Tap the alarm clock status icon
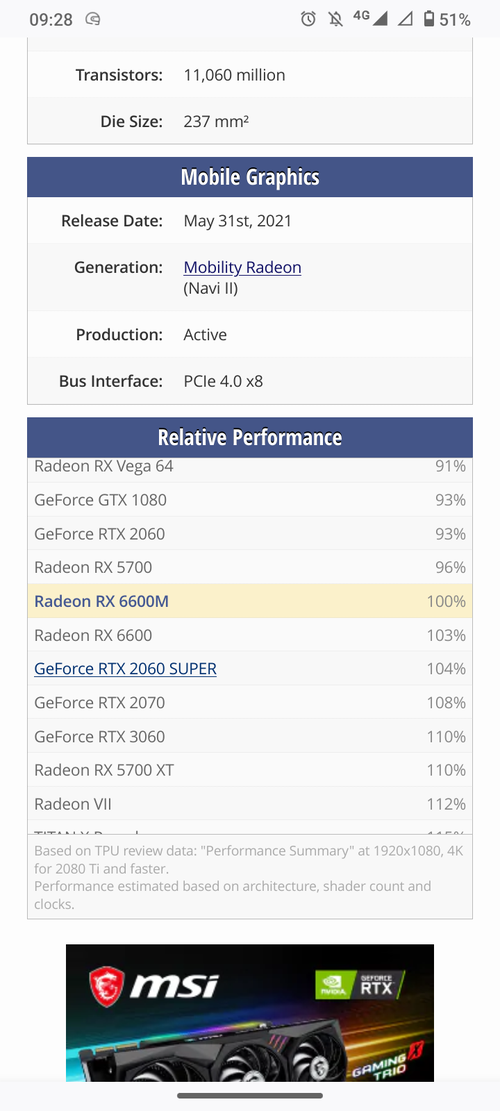500x1111 pixels. pyautogui.click(x=308, y=19)
